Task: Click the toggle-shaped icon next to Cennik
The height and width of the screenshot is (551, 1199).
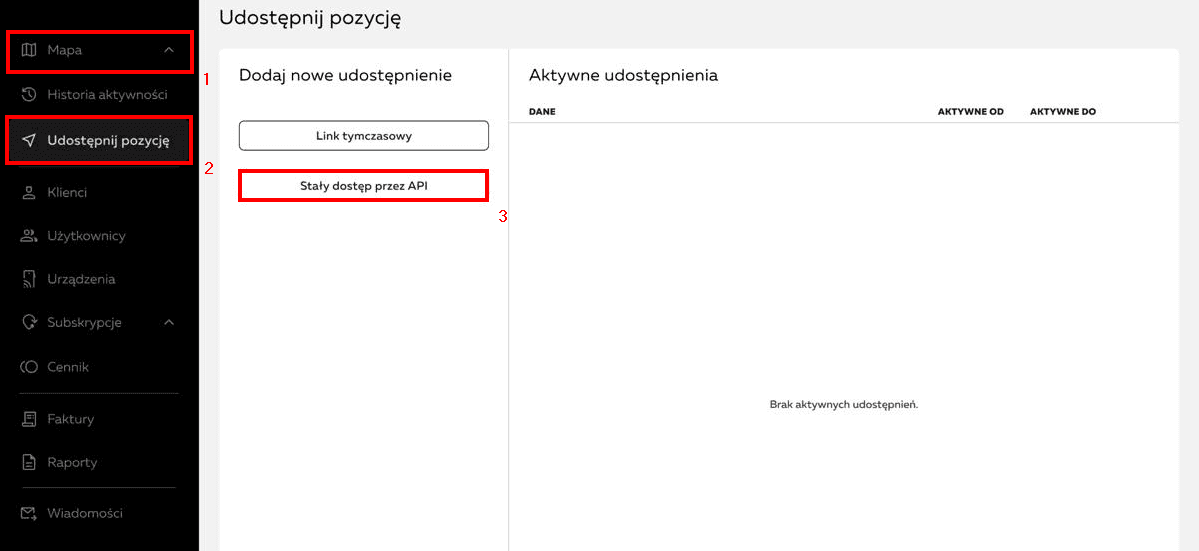Action: [x=29, y=368]
